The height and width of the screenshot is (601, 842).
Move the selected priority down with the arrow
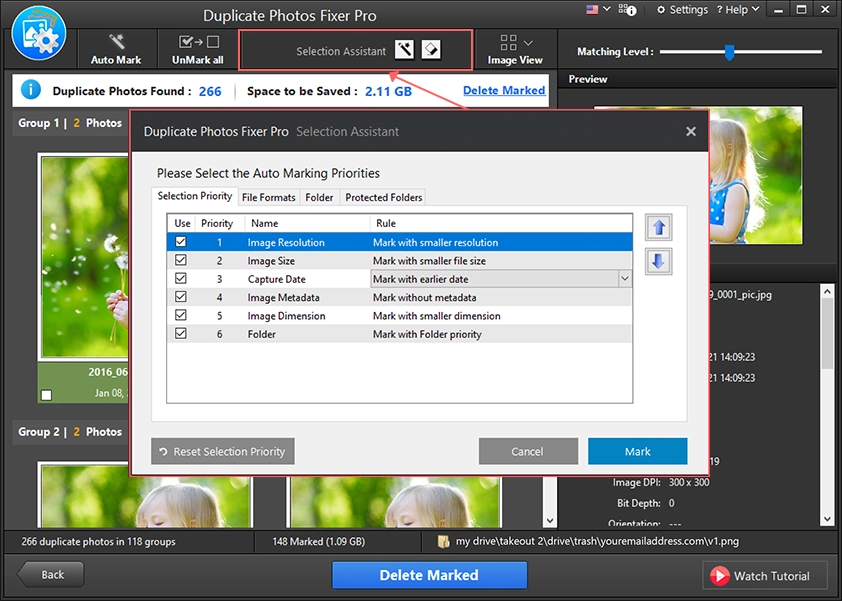pos(659,262)
